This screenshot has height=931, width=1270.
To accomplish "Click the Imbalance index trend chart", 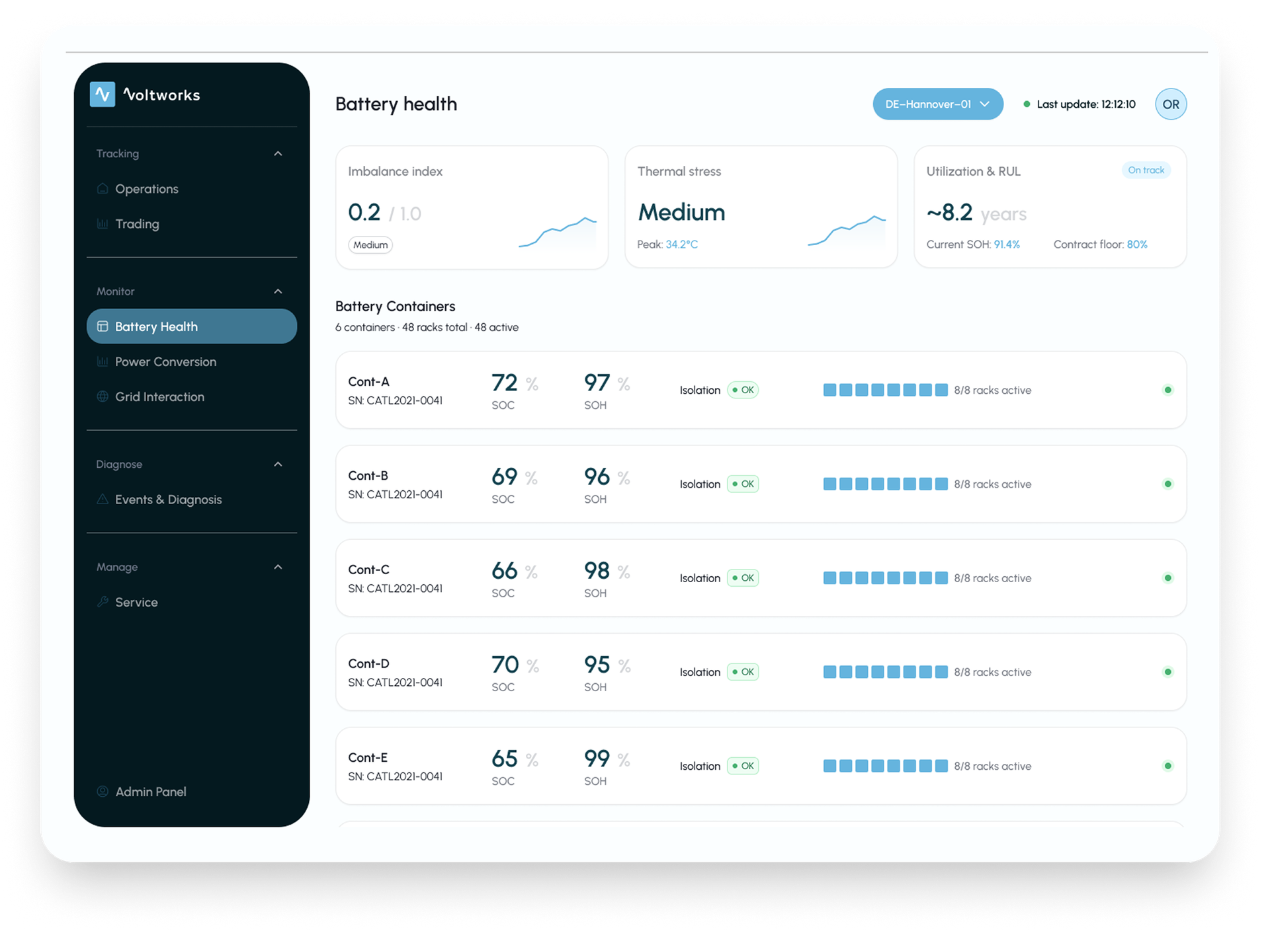I will tap(558, 231).
